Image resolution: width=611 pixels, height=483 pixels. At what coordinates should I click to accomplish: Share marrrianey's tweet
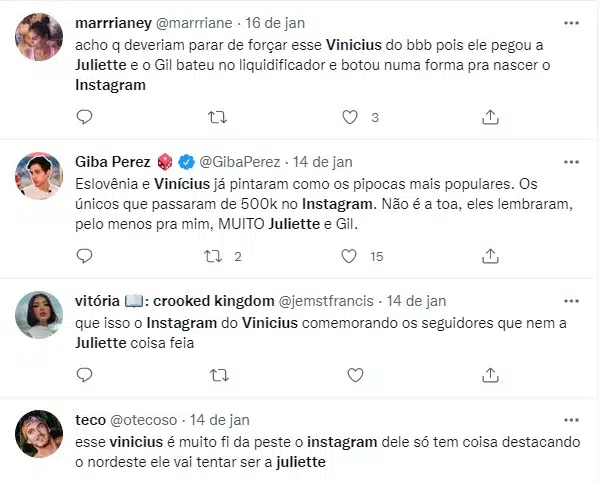pyautogui.click(x=490, y=117)
